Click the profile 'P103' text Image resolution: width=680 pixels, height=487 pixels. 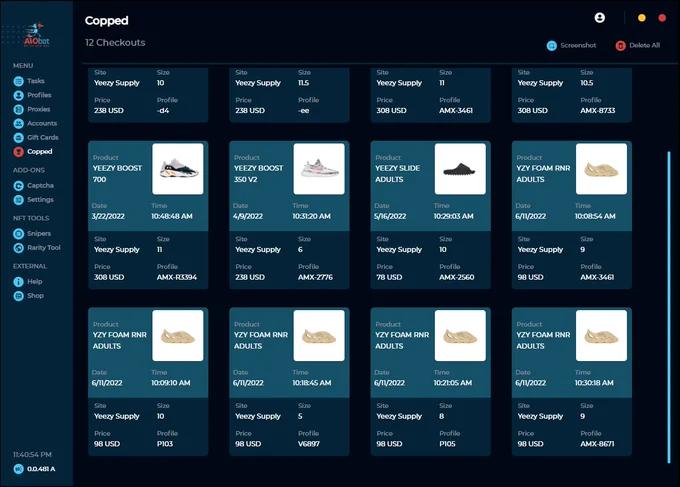(165, 444)
